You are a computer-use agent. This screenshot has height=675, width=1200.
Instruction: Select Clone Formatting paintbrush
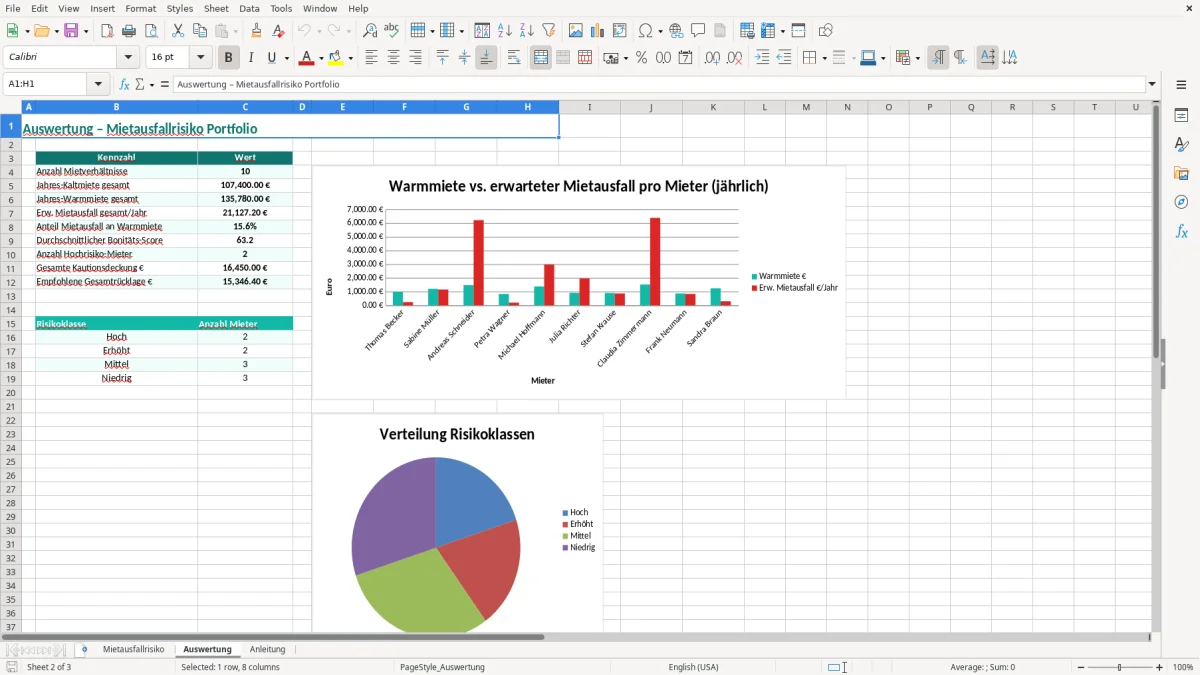point(257,31)
